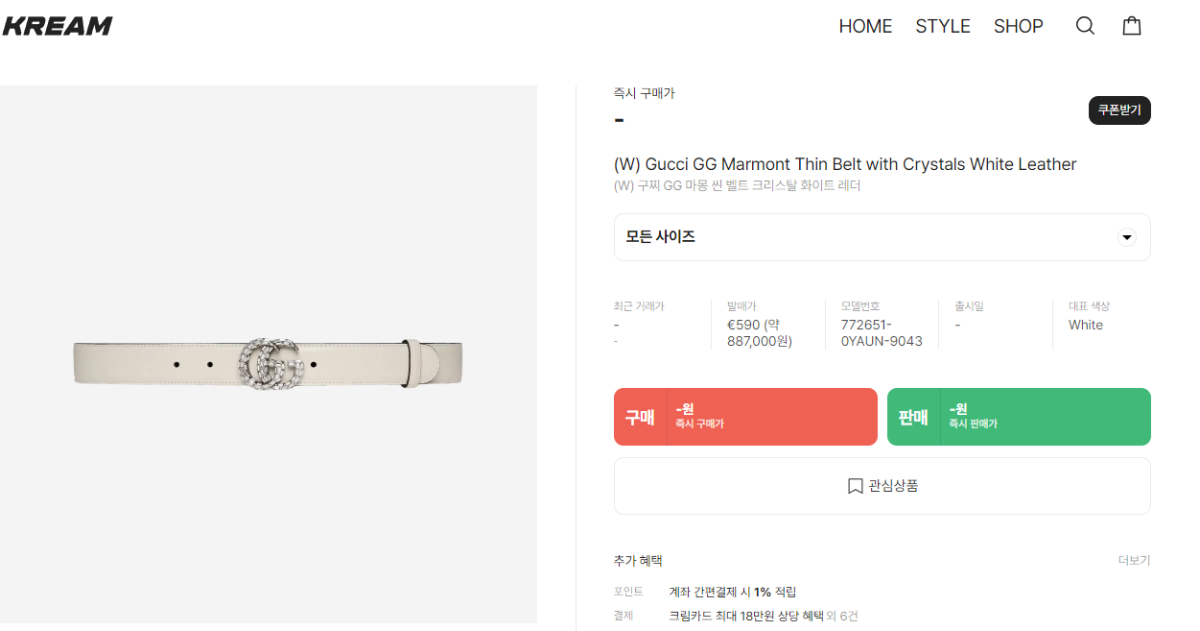Click the white Gucci belt product image
The image size is (1200, 631).
point(268,361)
